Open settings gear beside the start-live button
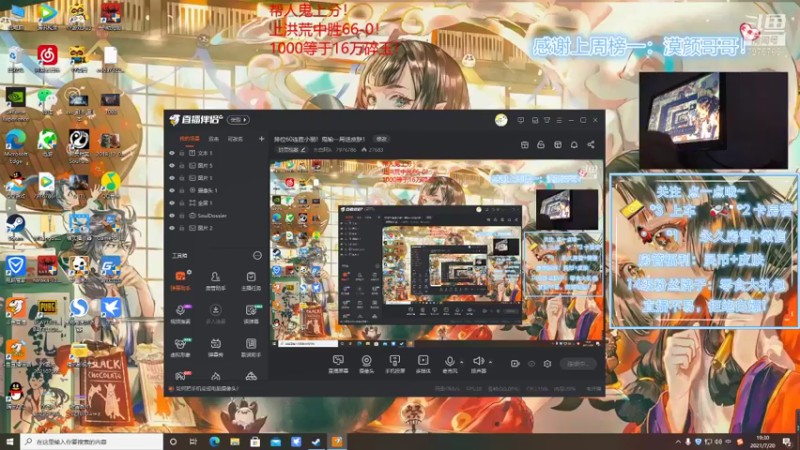 click(547, 364)
